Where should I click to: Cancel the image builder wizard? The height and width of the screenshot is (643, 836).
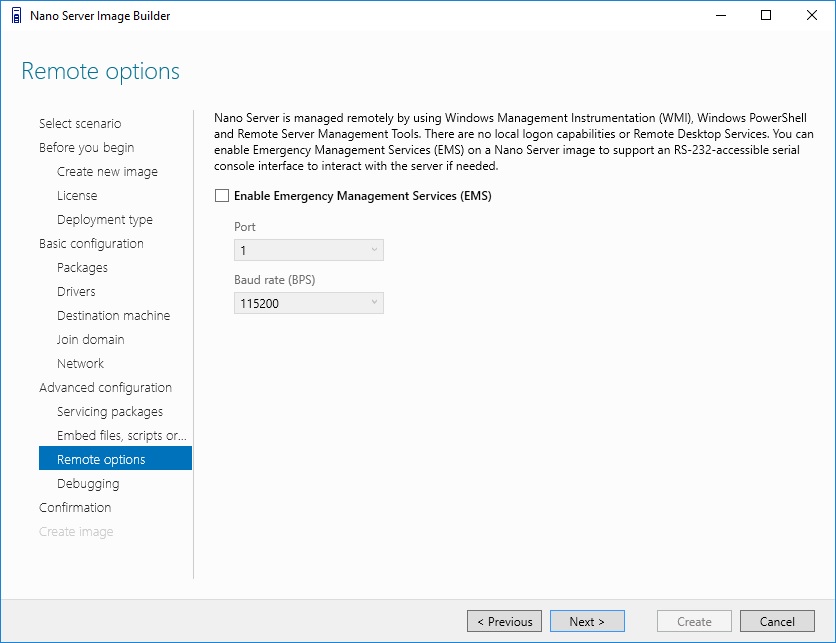pos(777,621)
